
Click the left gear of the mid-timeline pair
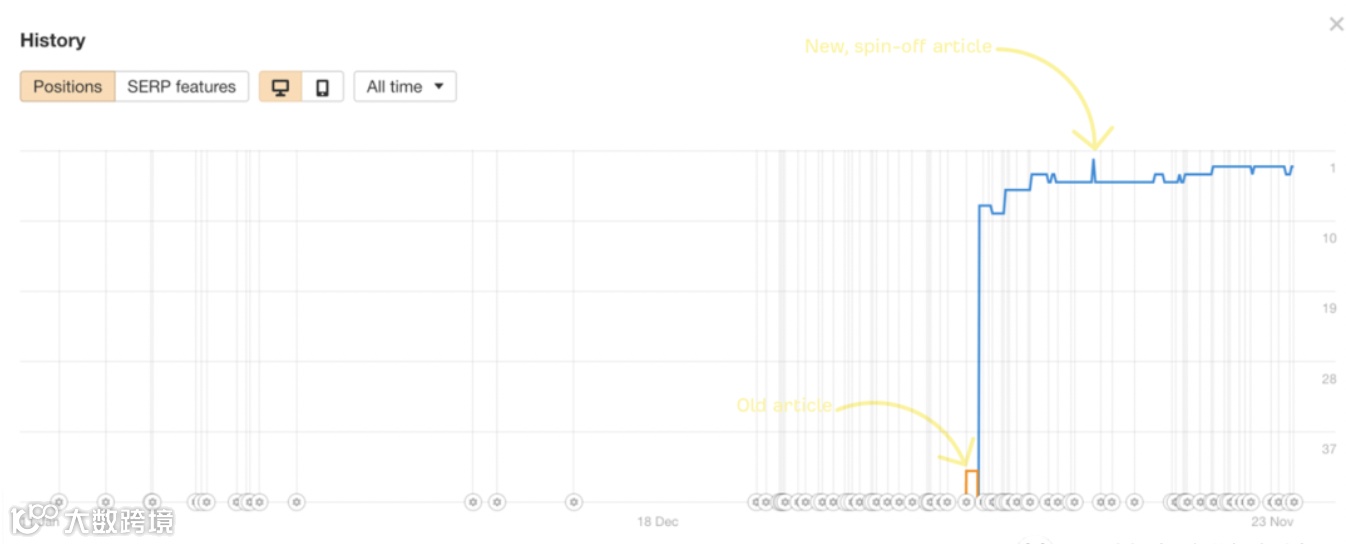click(x=473, y=502)
